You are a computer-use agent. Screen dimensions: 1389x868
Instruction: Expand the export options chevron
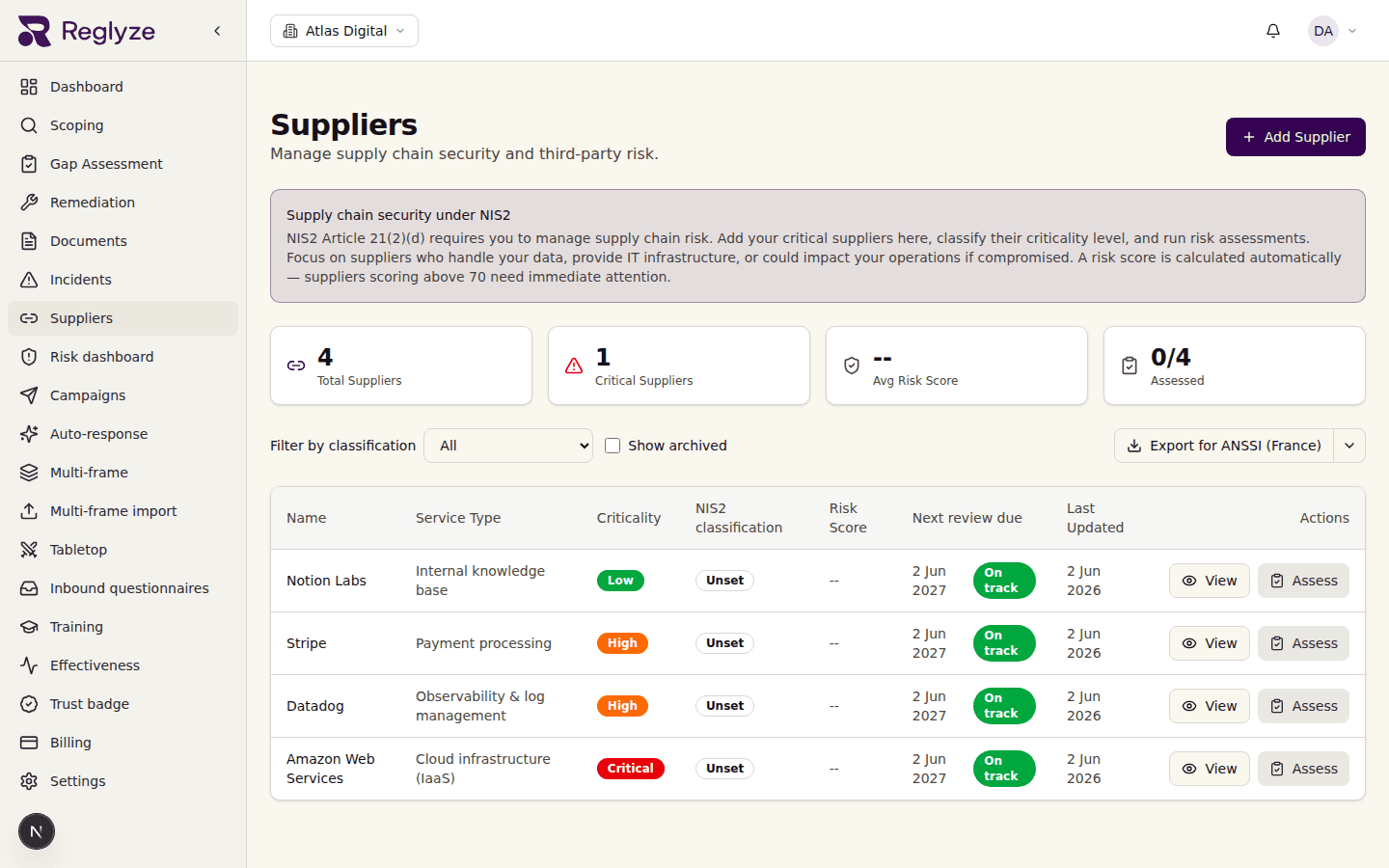coord(1349,446)
